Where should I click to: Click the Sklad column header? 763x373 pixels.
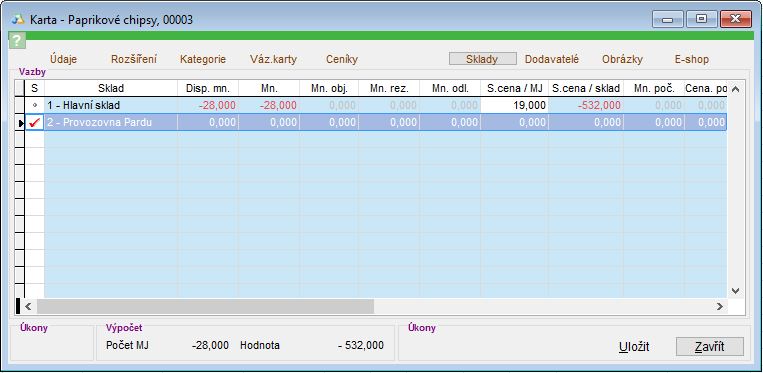tap(111, 88)
